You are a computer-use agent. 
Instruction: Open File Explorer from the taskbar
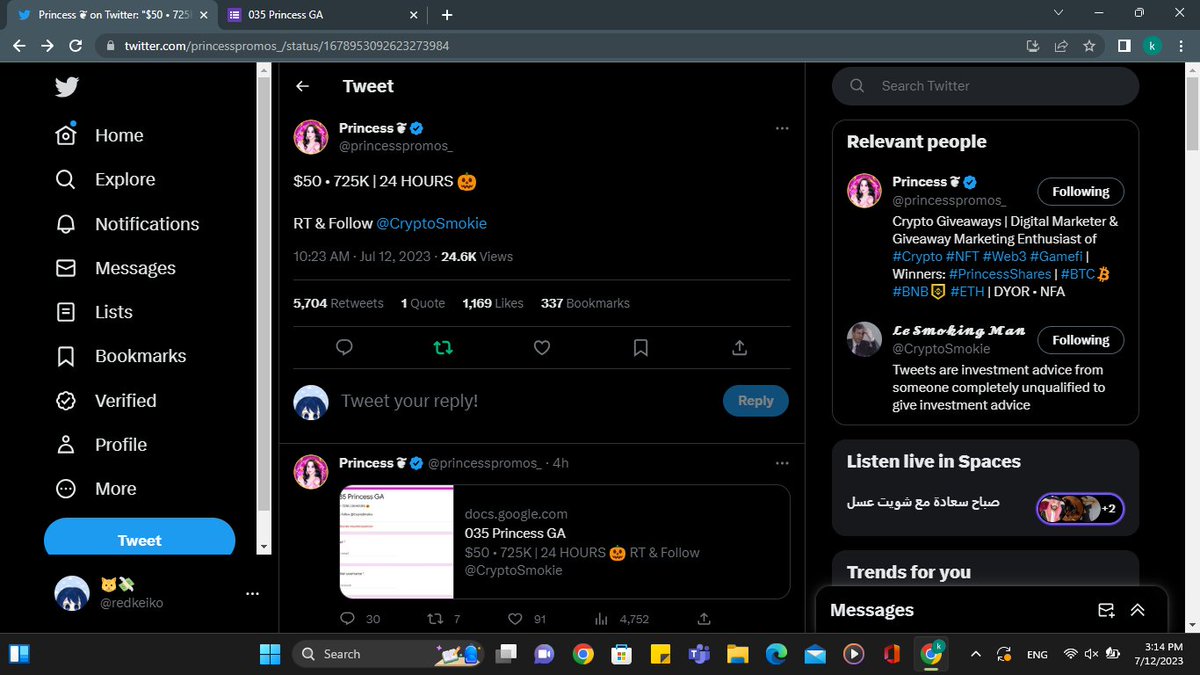pyautogui.click(x=737, y=654)
